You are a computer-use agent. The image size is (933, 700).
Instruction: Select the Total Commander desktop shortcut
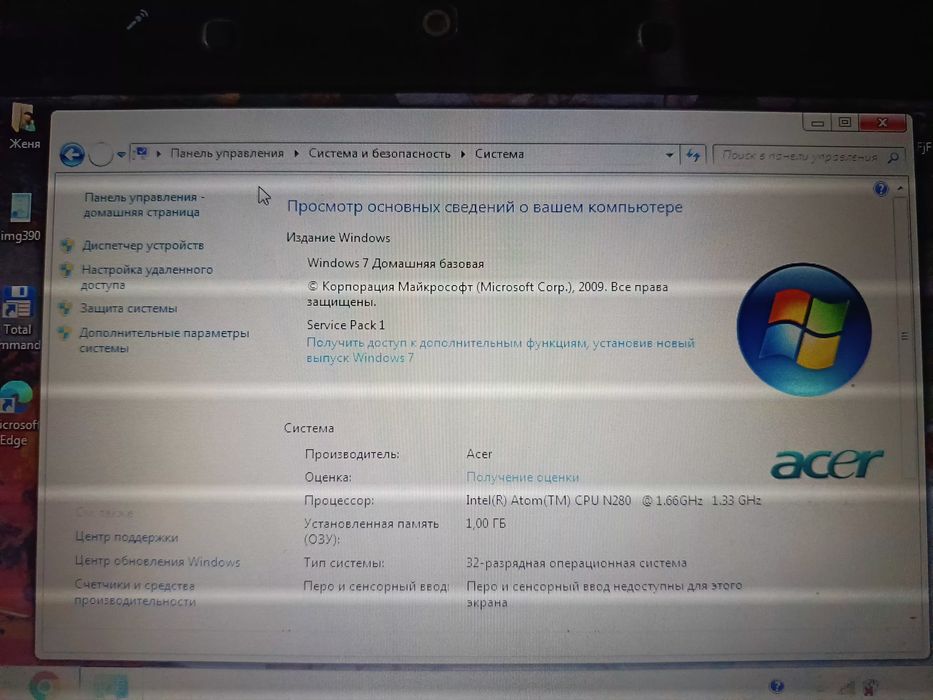pos(19,318)
